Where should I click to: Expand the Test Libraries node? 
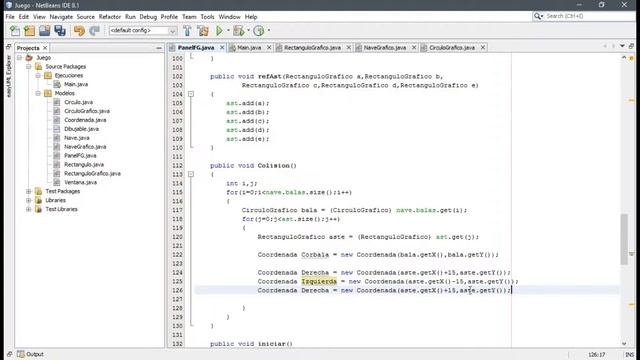pos(29,209)
